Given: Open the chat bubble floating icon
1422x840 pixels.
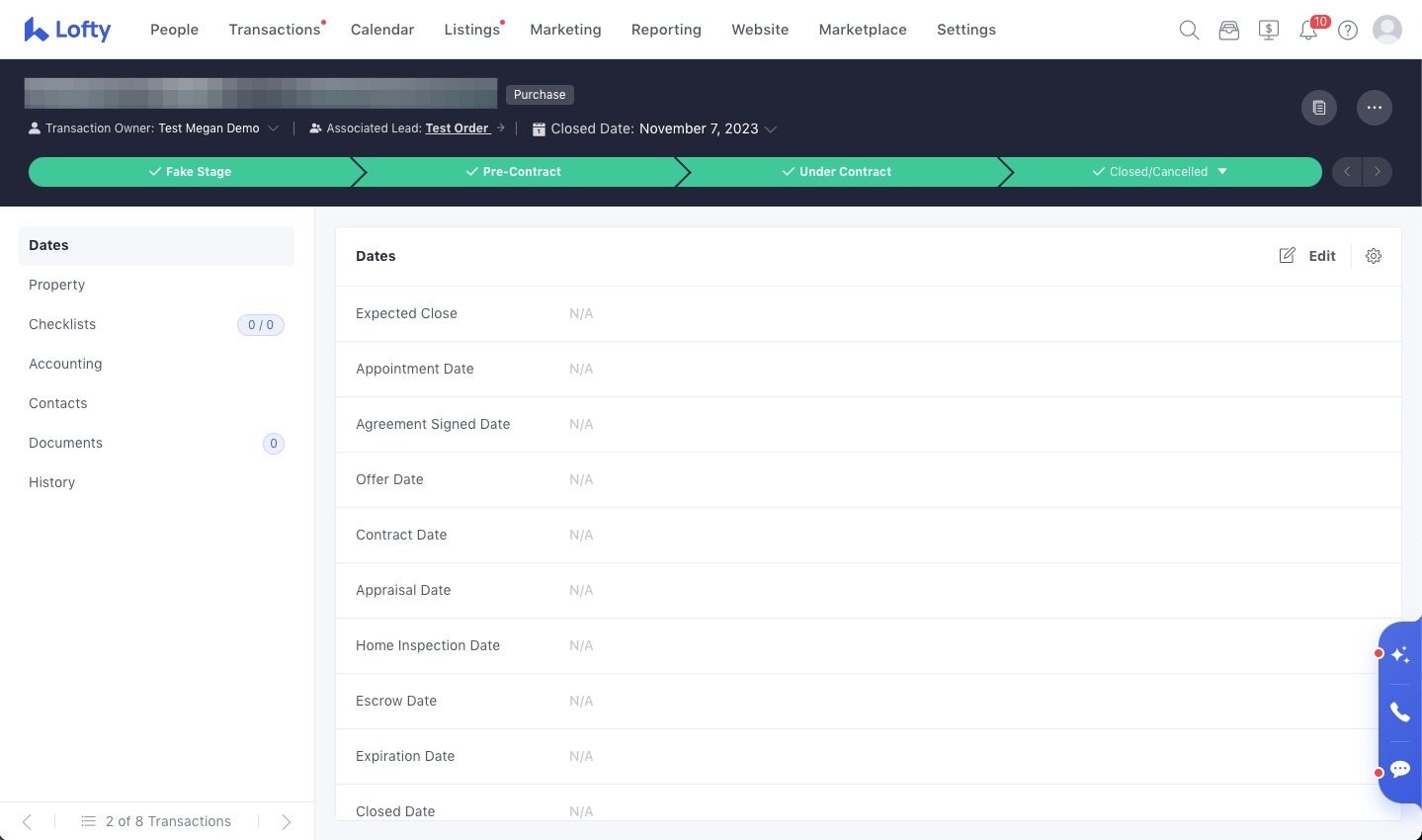Looking at the screenshot, I should click(1400, 769).
